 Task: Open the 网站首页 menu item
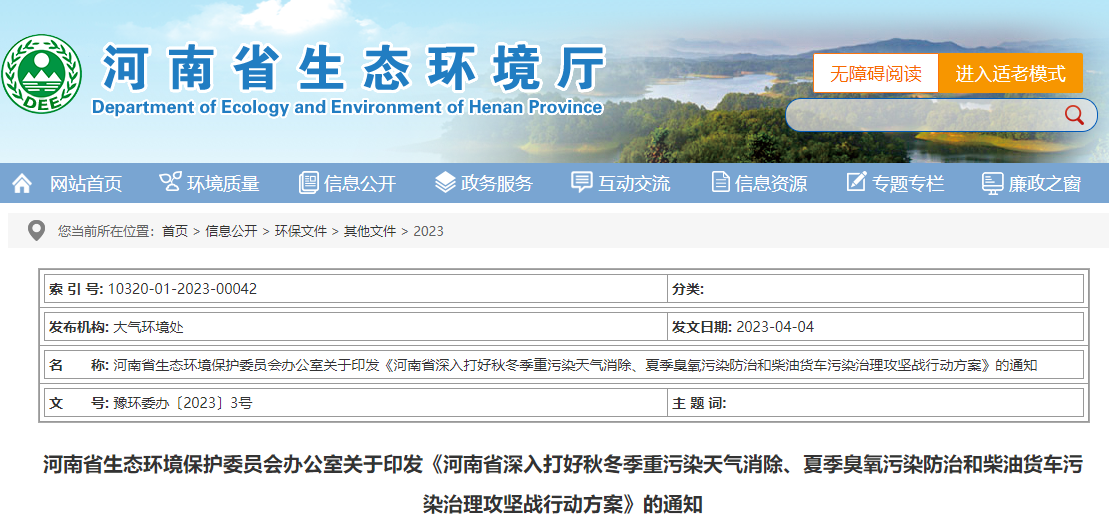86,184
